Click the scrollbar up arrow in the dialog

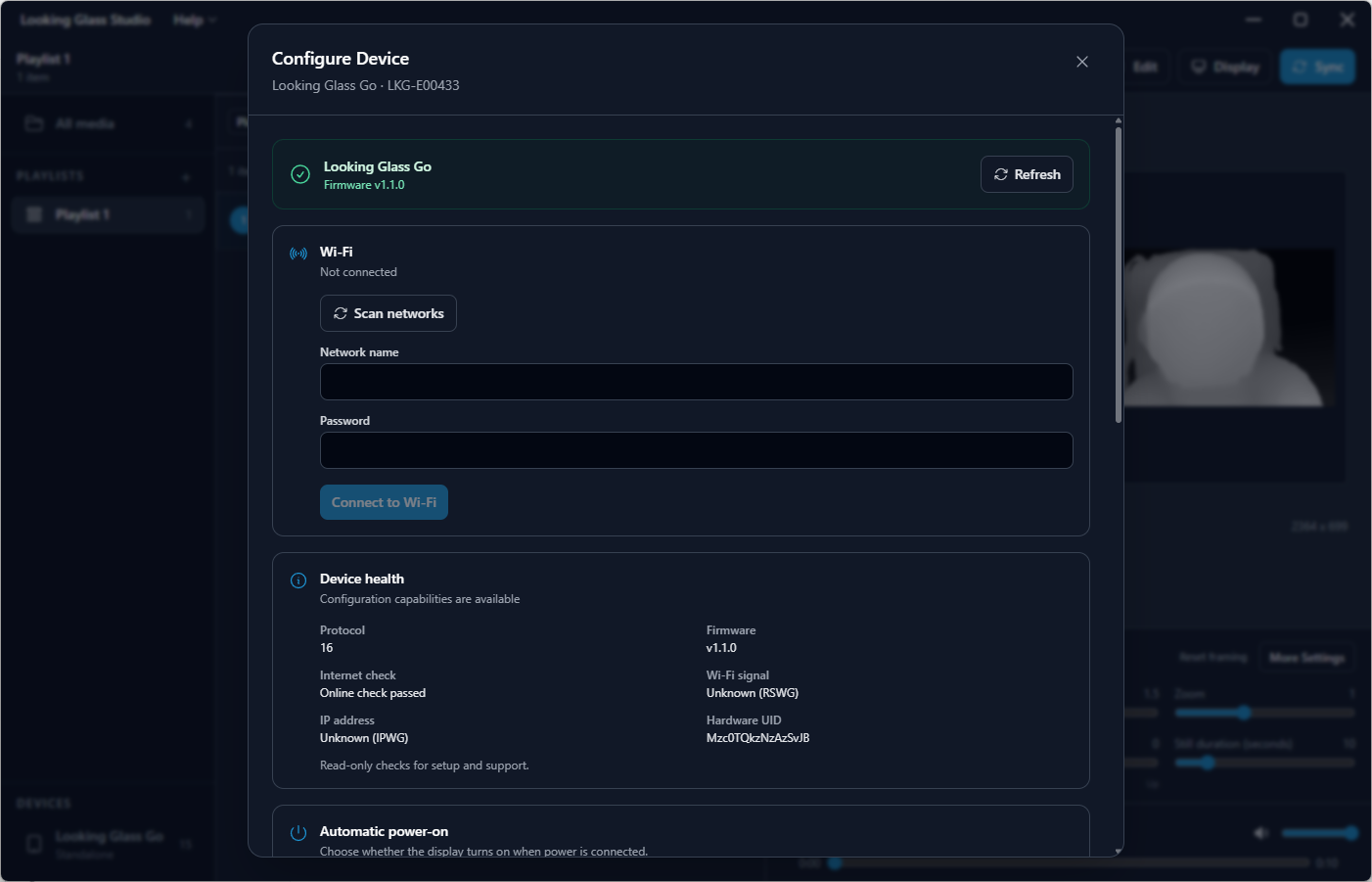(1119, 120)
